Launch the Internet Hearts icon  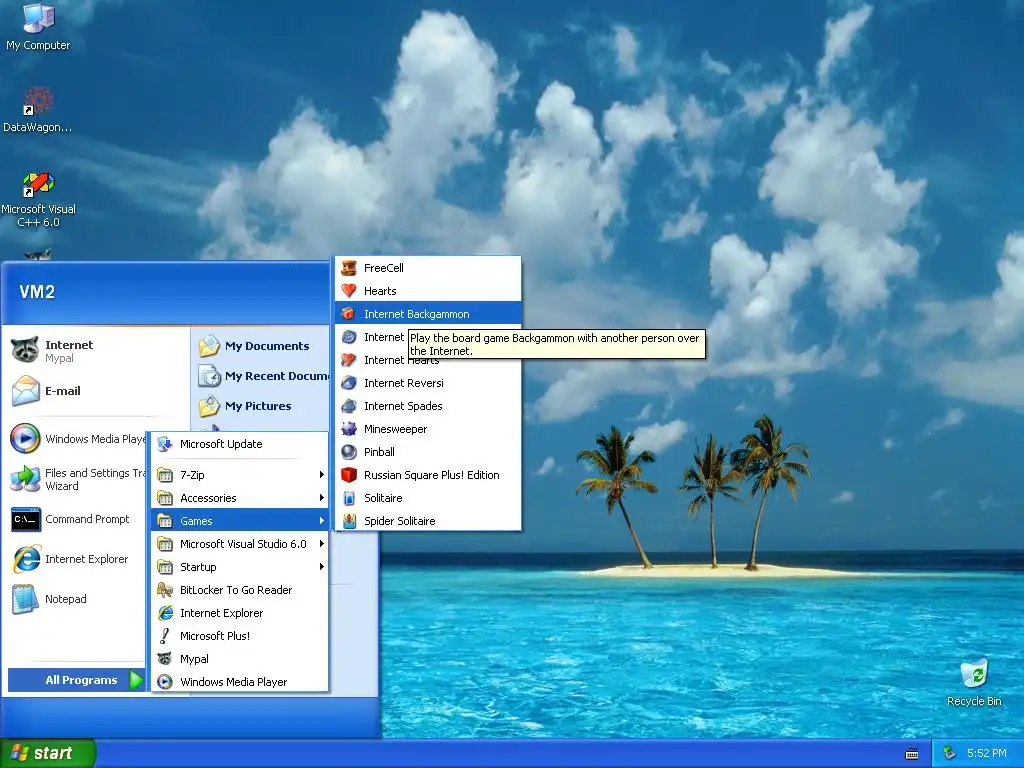pos(428,360)
